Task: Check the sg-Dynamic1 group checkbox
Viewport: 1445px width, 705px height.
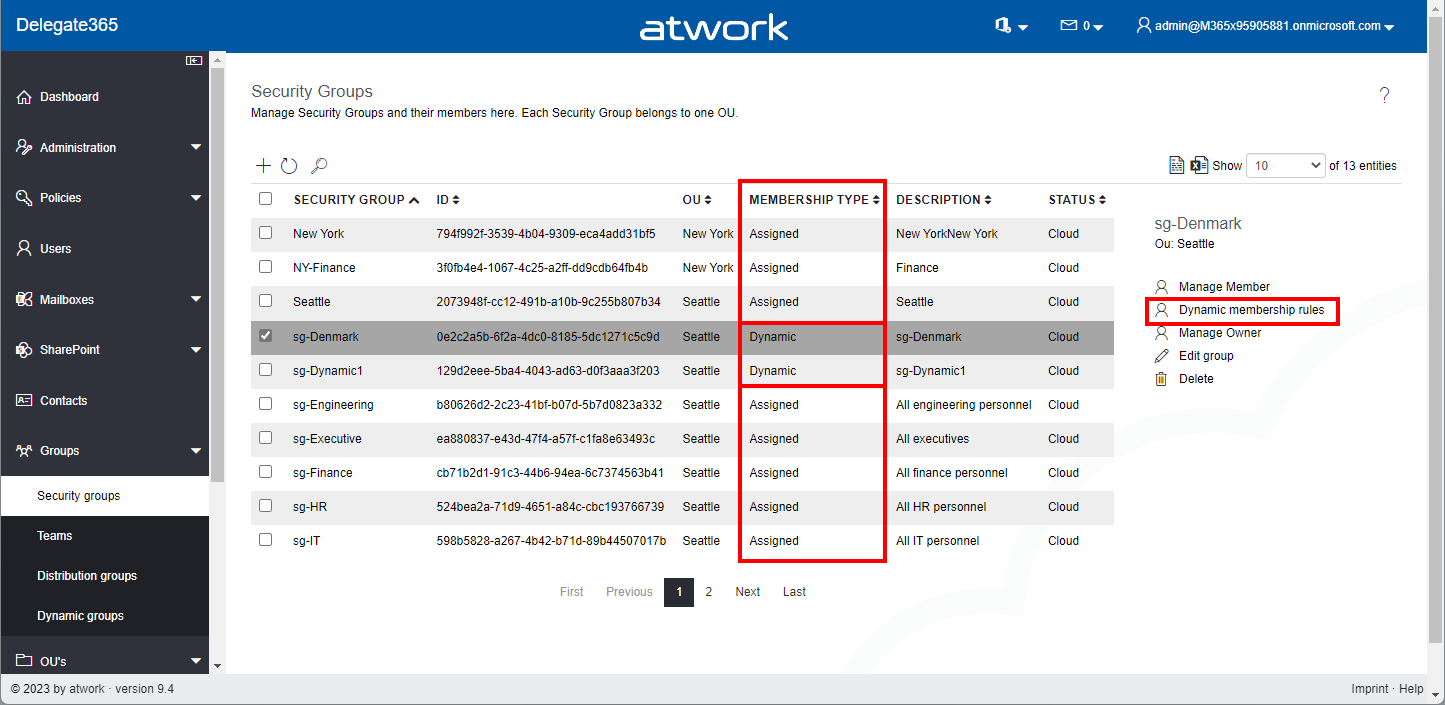Action: pyautogui.click(x=265, y=370)
